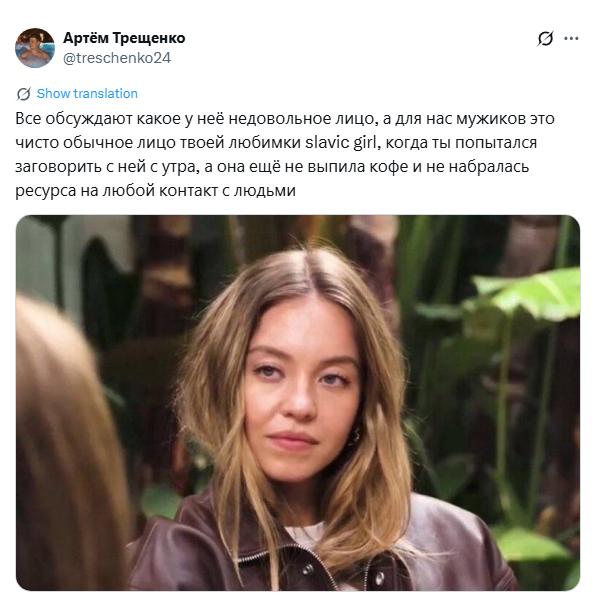This screenshot has height=609, width=597.
Task: Open the attached photo of the woman
Action: pos(298,402)
